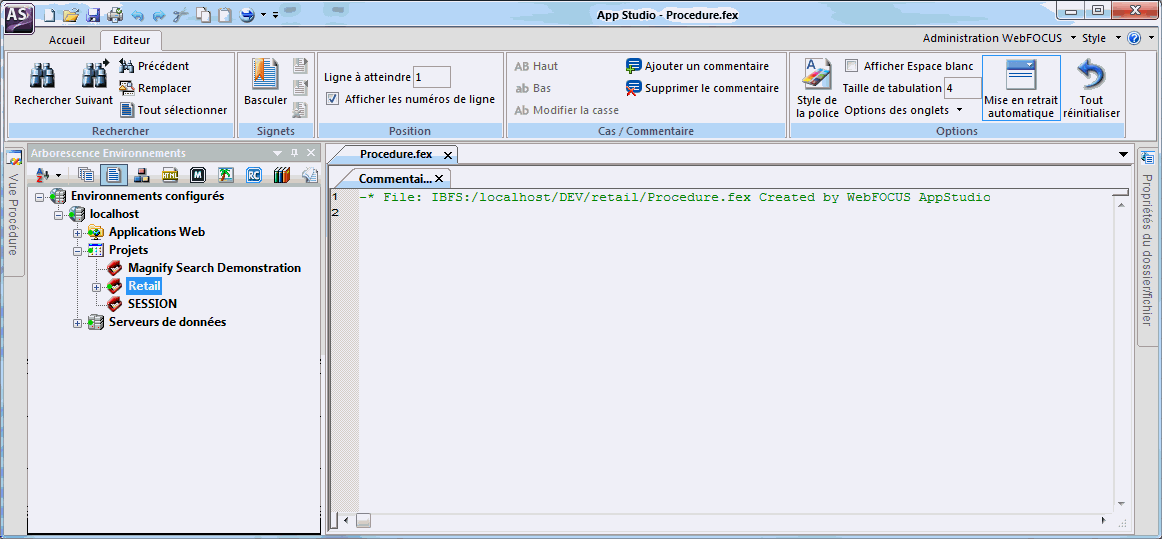Click the Basculer bookmark toggle button
This screenshot has width=1162, height=539.
click(x=265, y=83)
